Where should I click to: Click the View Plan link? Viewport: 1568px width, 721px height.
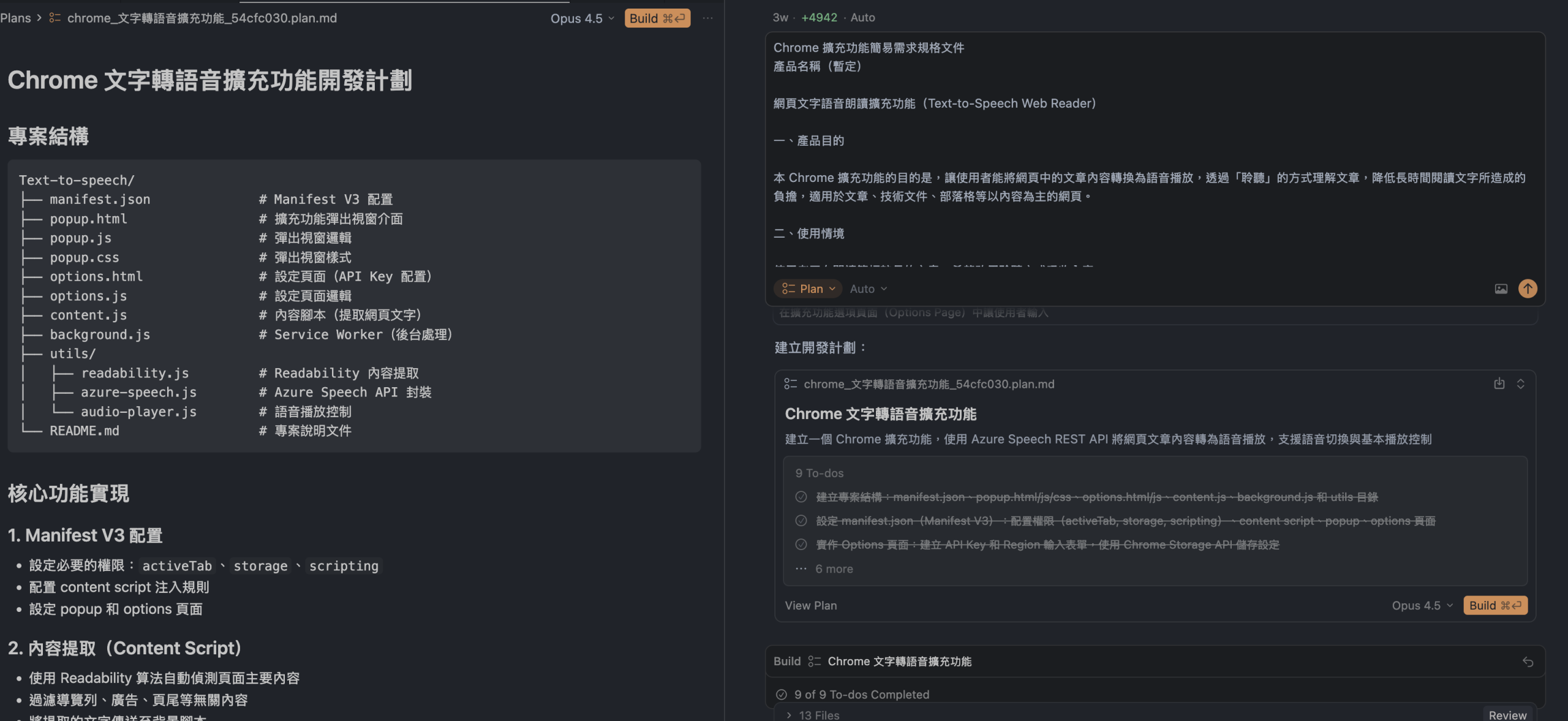811,605
